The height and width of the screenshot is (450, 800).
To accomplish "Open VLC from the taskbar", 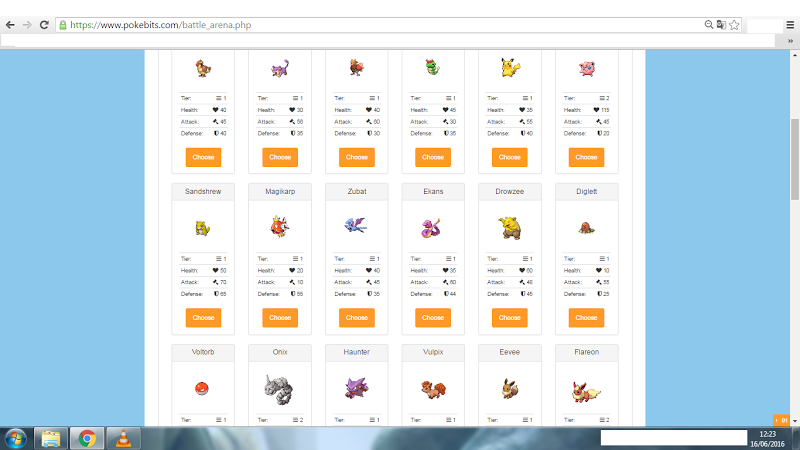I will (123, 438).
